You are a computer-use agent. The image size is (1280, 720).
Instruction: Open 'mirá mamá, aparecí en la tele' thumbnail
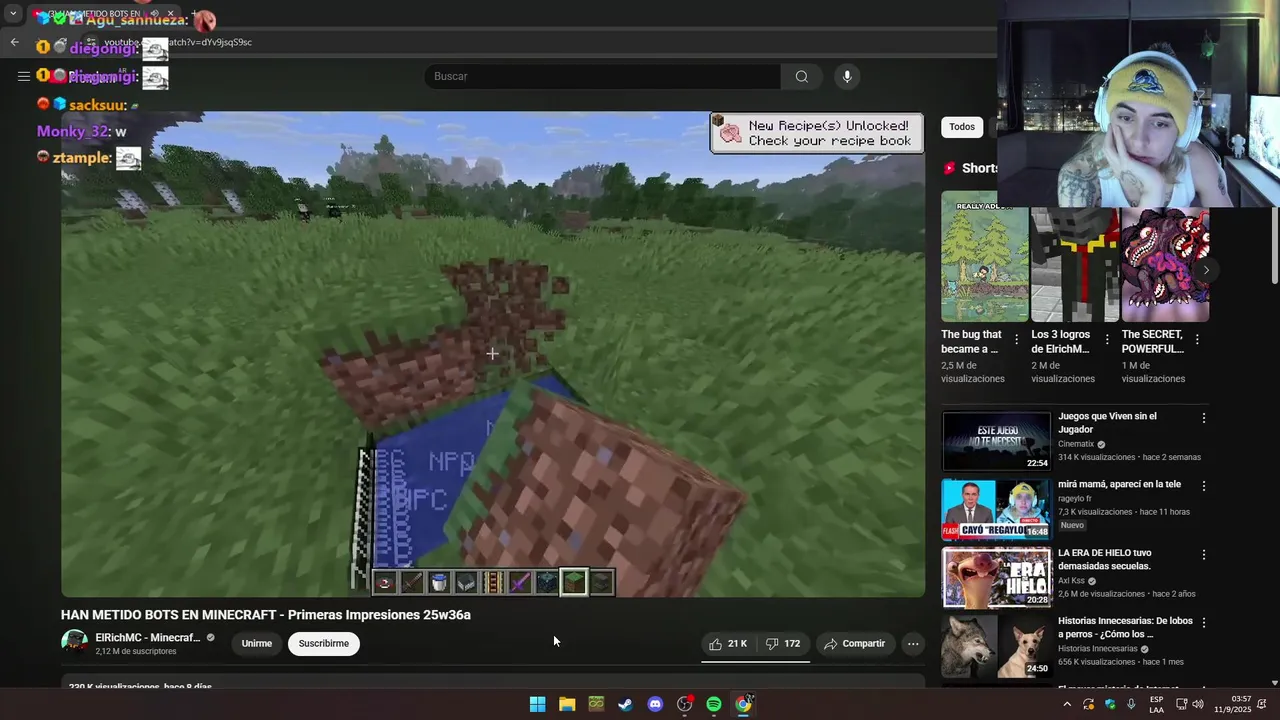pos(996,509)
